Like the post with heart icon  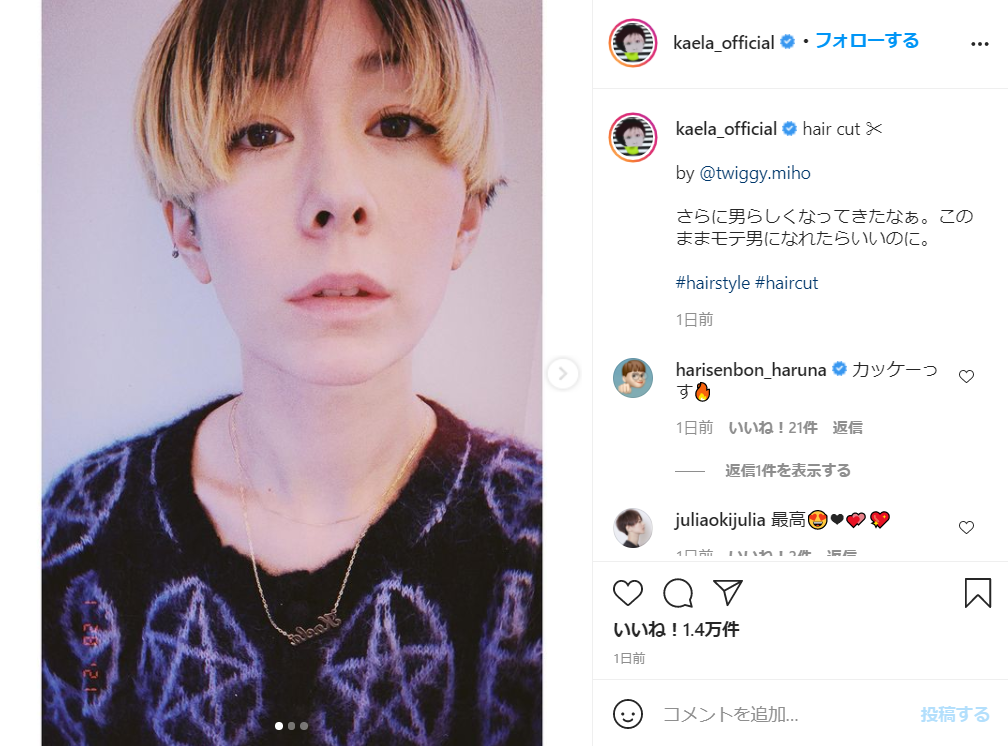point(628,593)
